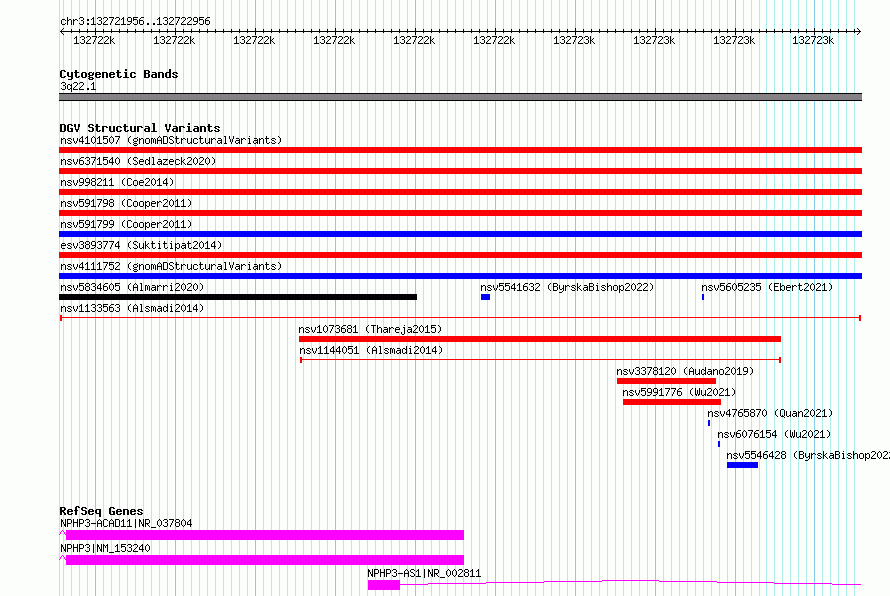
Task: Click the red bar under nsv6371540
Action: click(x=460, y=171)
